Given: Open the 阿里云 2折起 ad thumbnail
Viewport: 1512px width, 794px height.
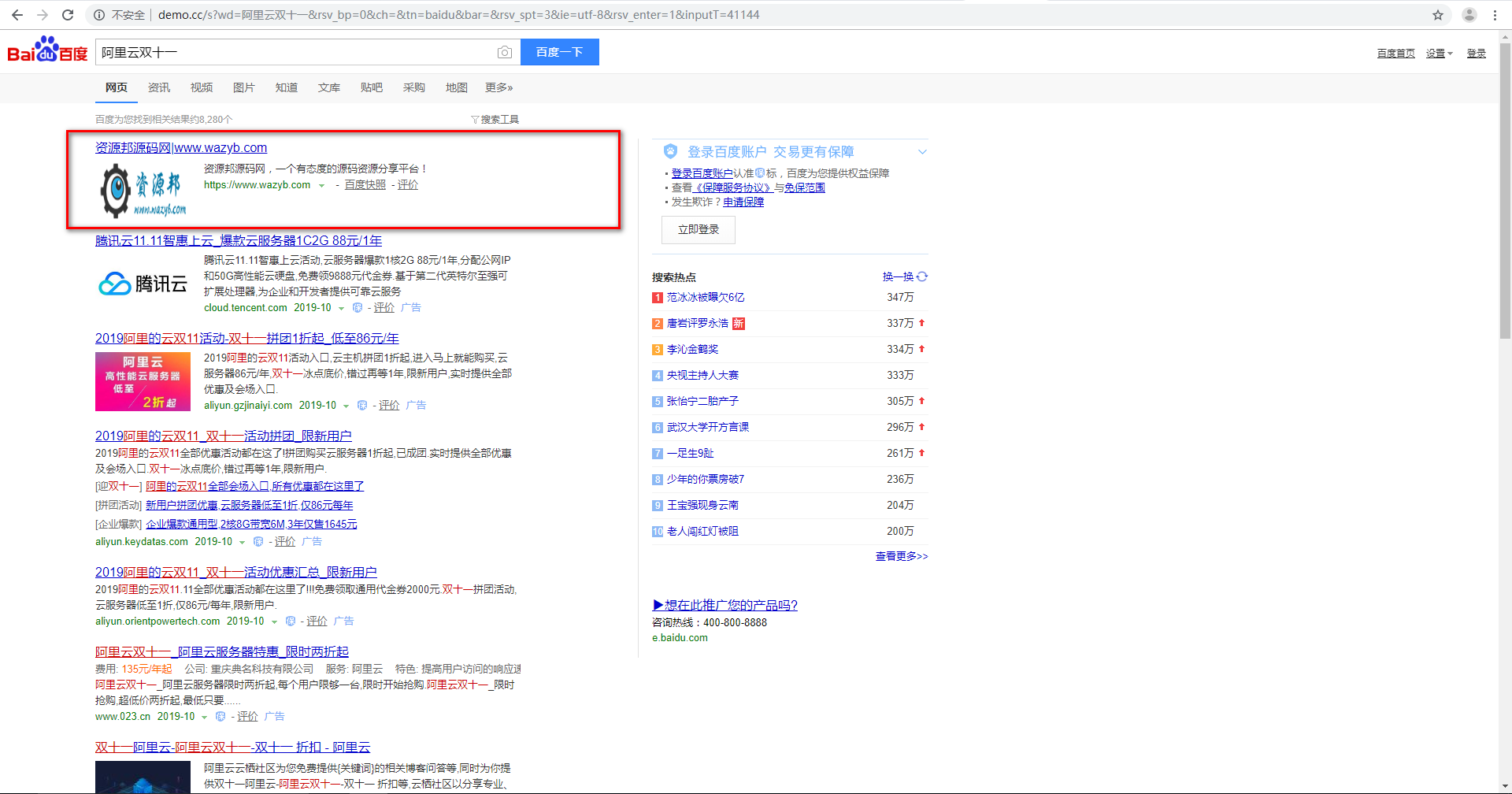Looking at the screenshot, I should click(143, 381).
